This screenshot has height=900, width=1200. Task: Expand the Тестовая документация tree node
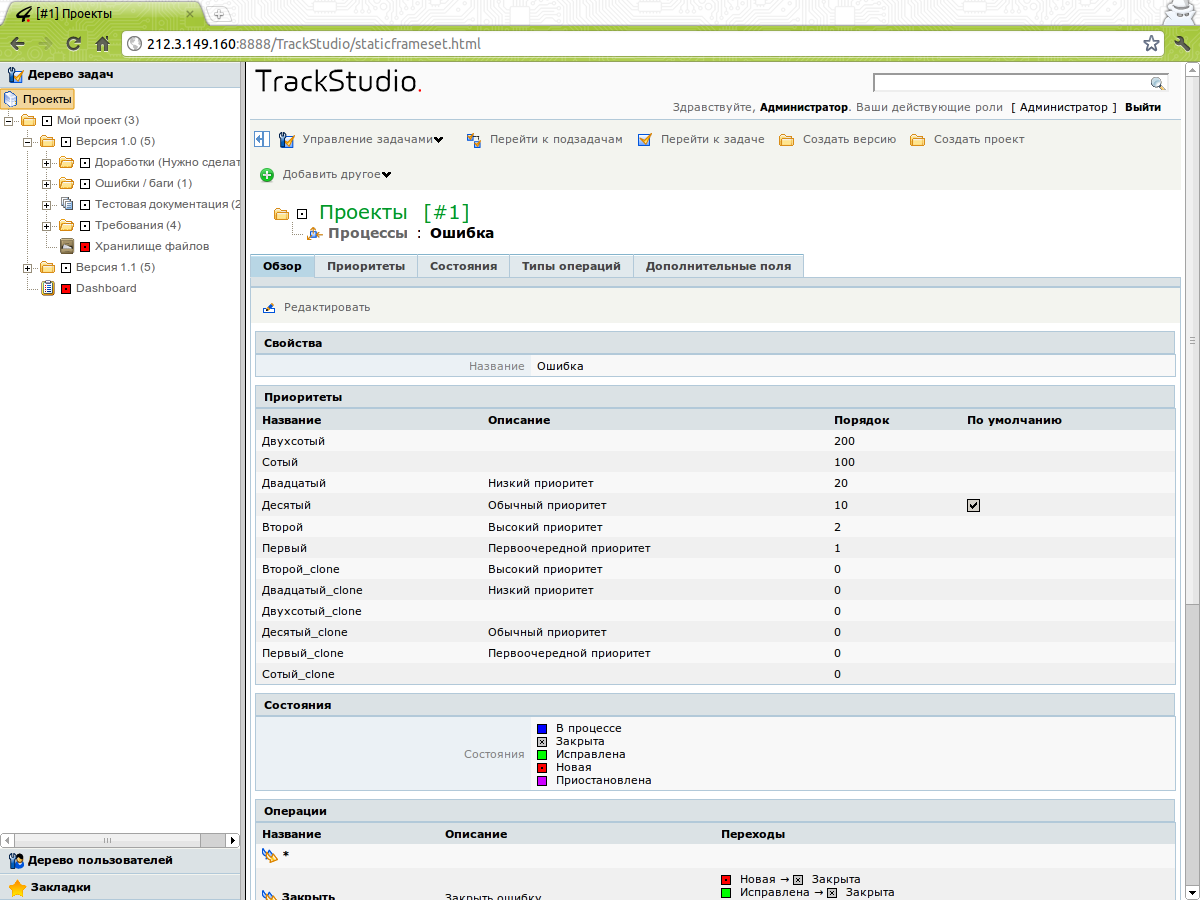coord(46,204)
